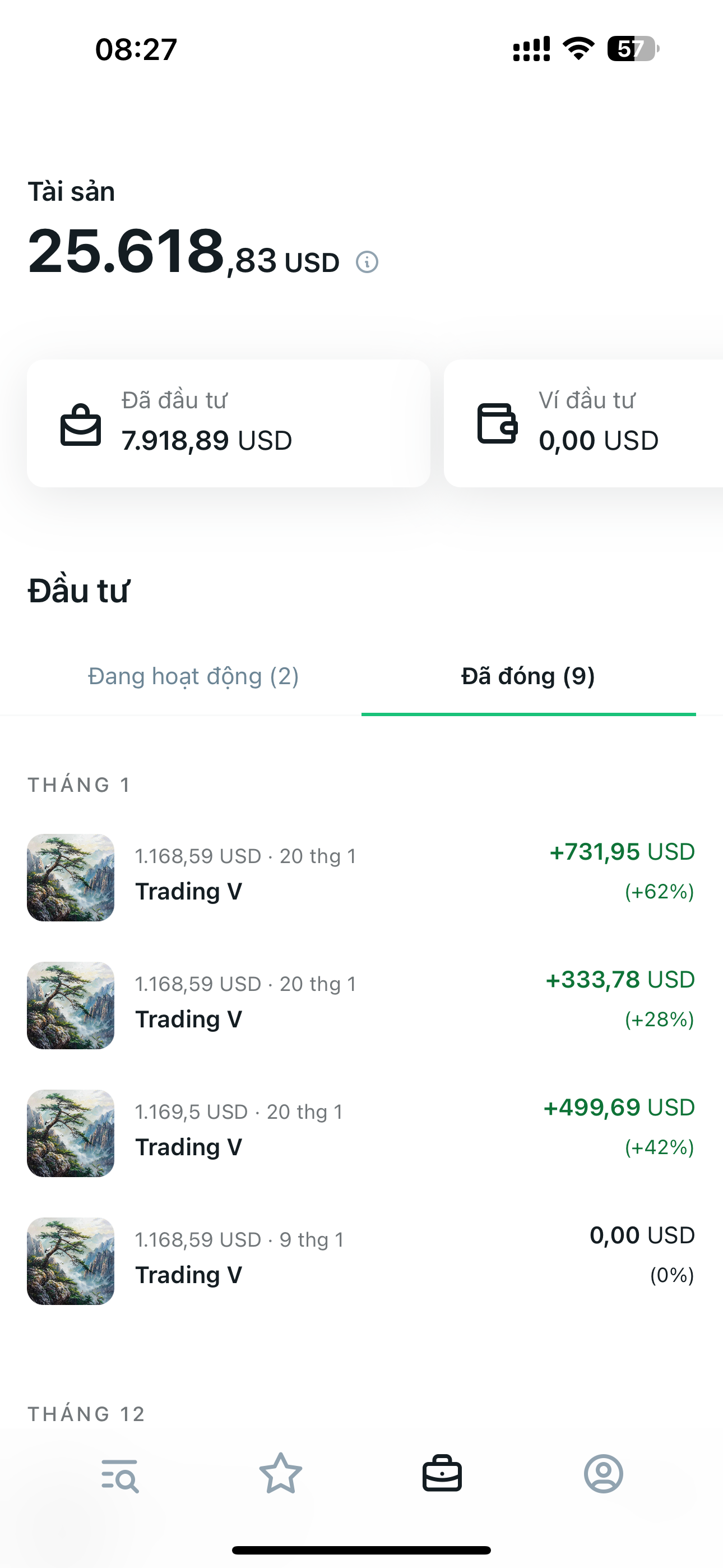Tap the 25.618,83 USD total assets amount
Image resolution: width=723 pixels, height=1568 pixels.
[x=184, y=252]
